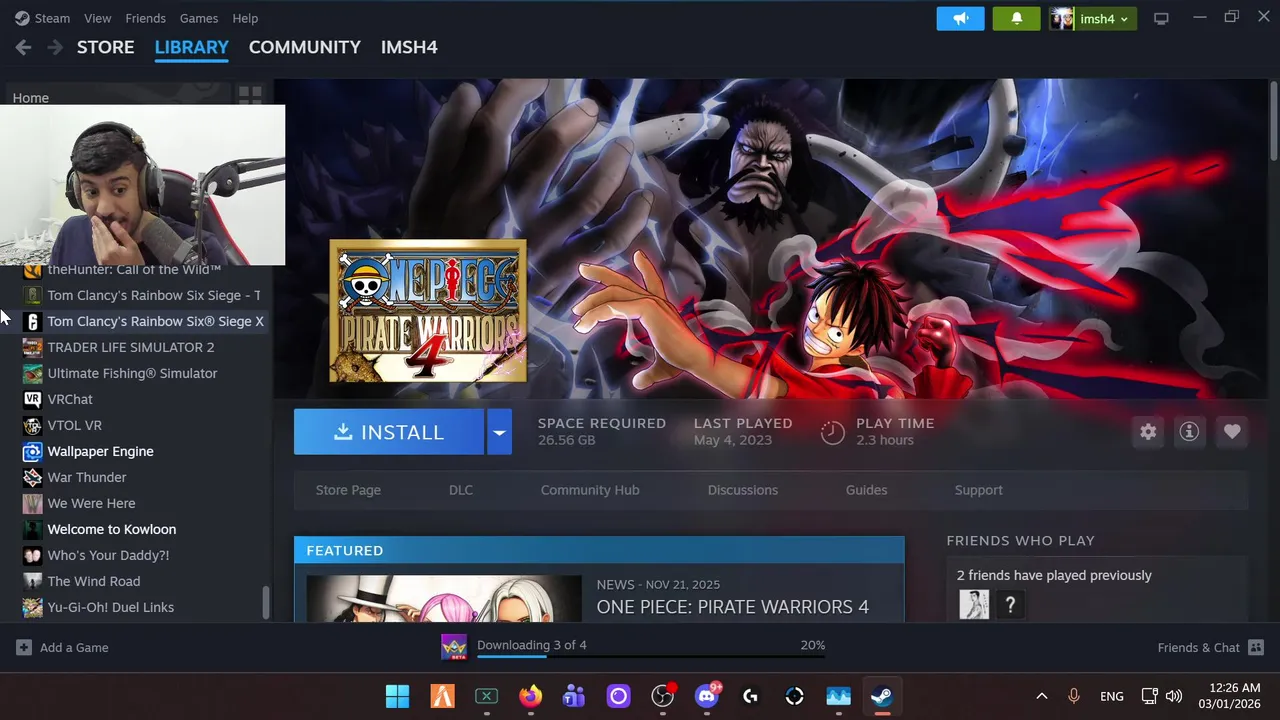The width and height of the screenshot is (1280, 720).
Task: Click the Big Picture mode monitor icon
Action: pos(1161,19)
